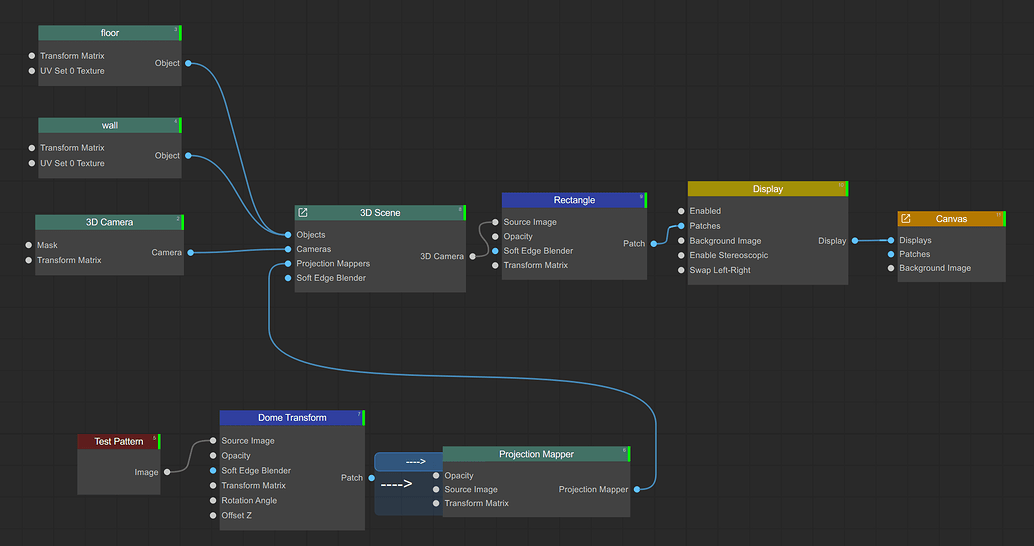This screenshot has height=546, width=1034.
Task: Click the Rotation Angle input port
Action: 213,500
